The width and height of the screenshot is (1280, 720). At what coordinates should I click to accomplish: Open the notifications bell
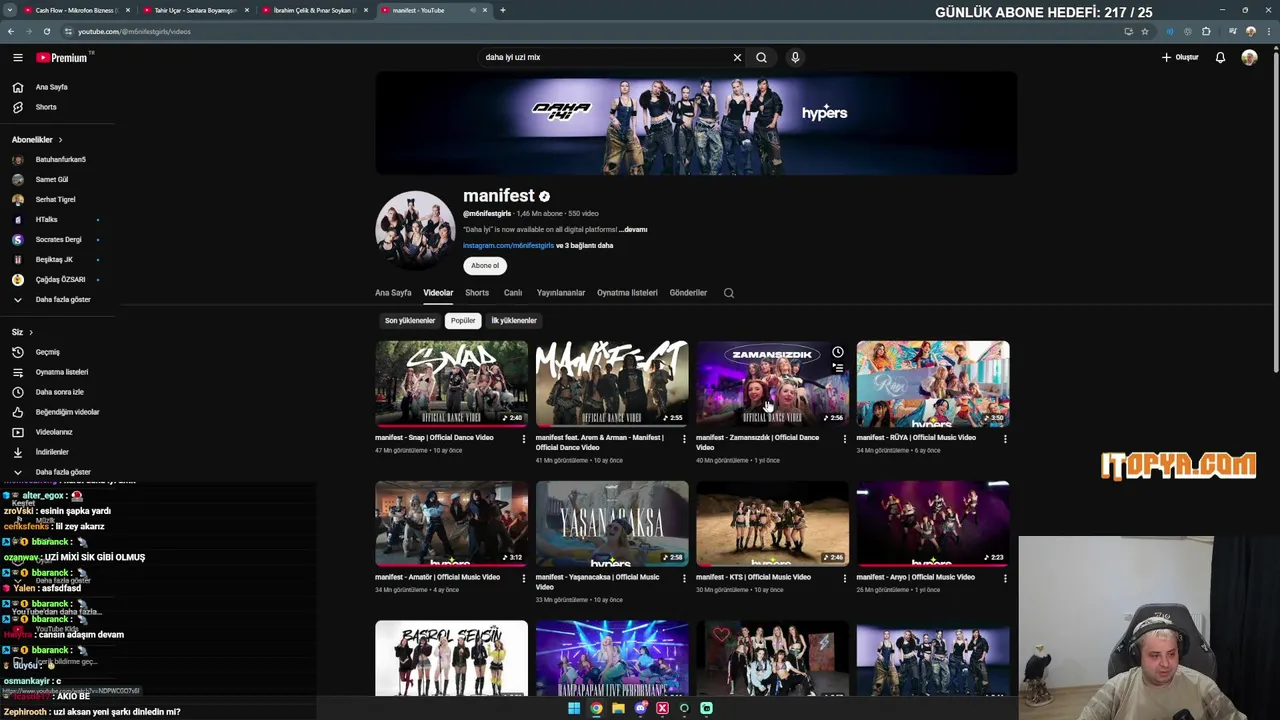click(1220, 57)
